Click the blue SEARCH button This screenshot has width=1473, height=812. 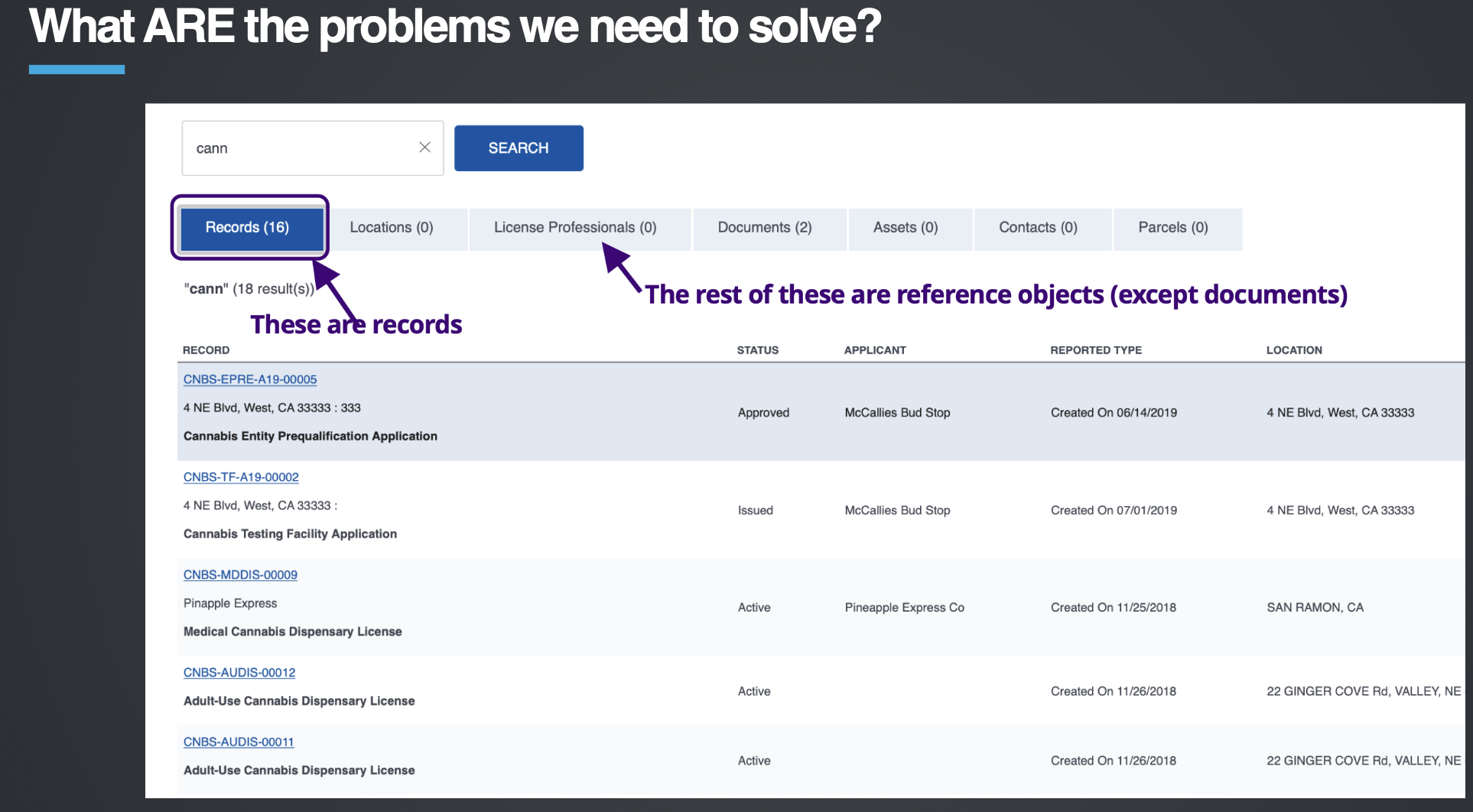[x=519, y=148]
